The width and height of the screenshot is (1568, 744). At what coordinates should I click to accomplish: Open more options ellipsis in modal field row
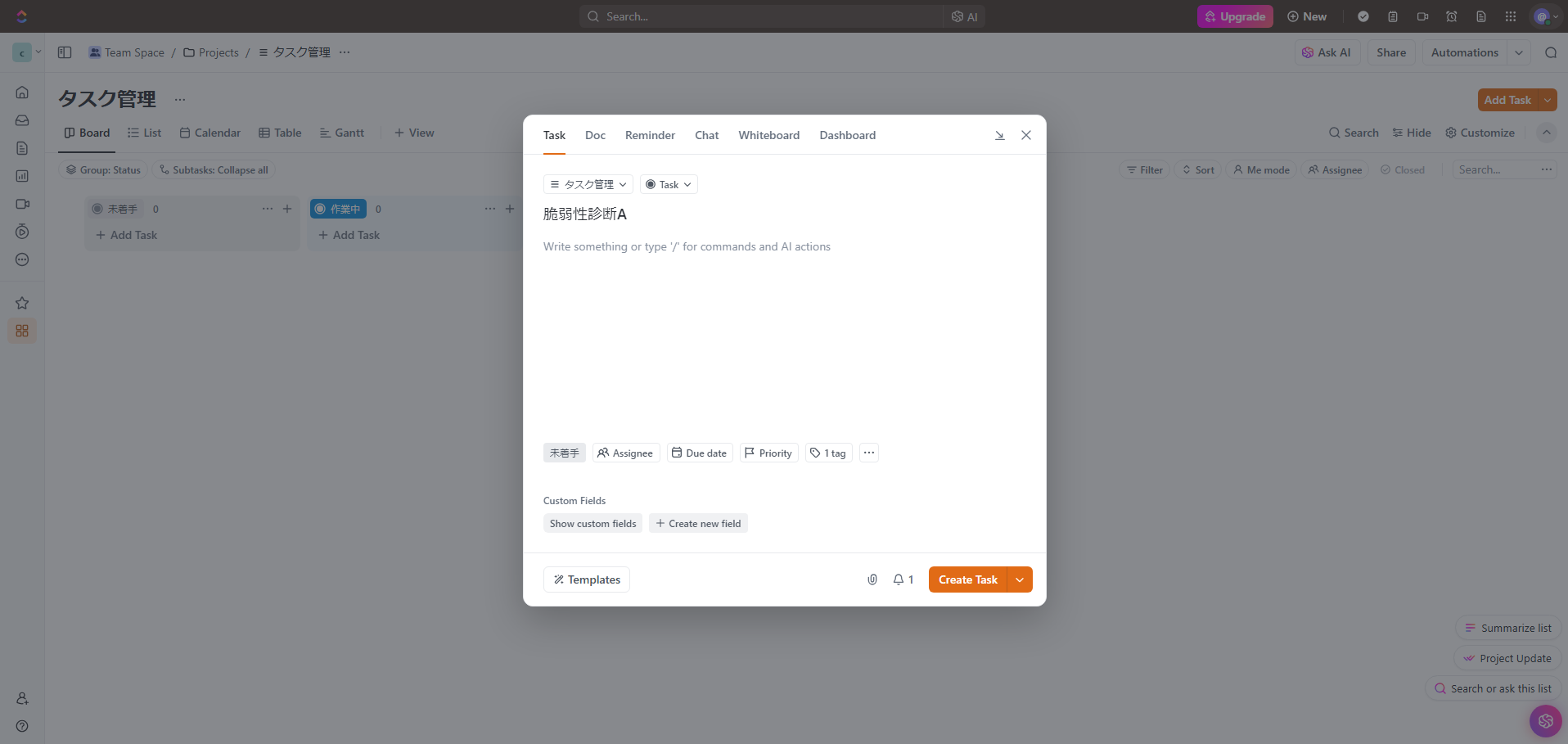(x=869, y=453)
